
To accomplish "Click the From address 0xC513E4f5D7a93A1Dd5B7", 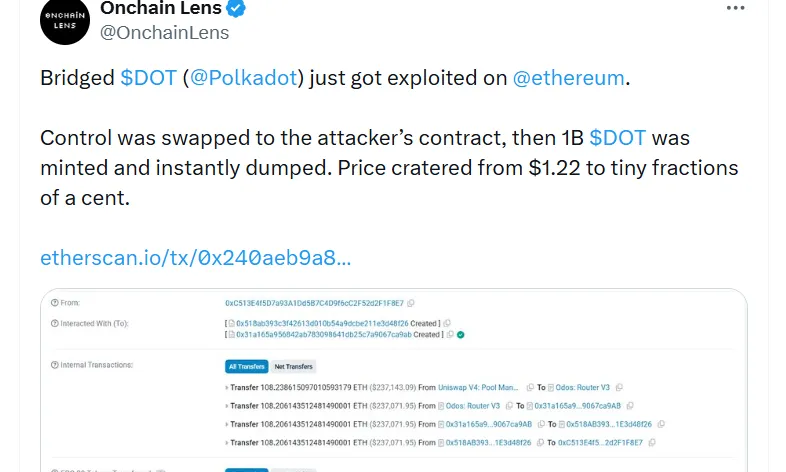I will point(314,302).
